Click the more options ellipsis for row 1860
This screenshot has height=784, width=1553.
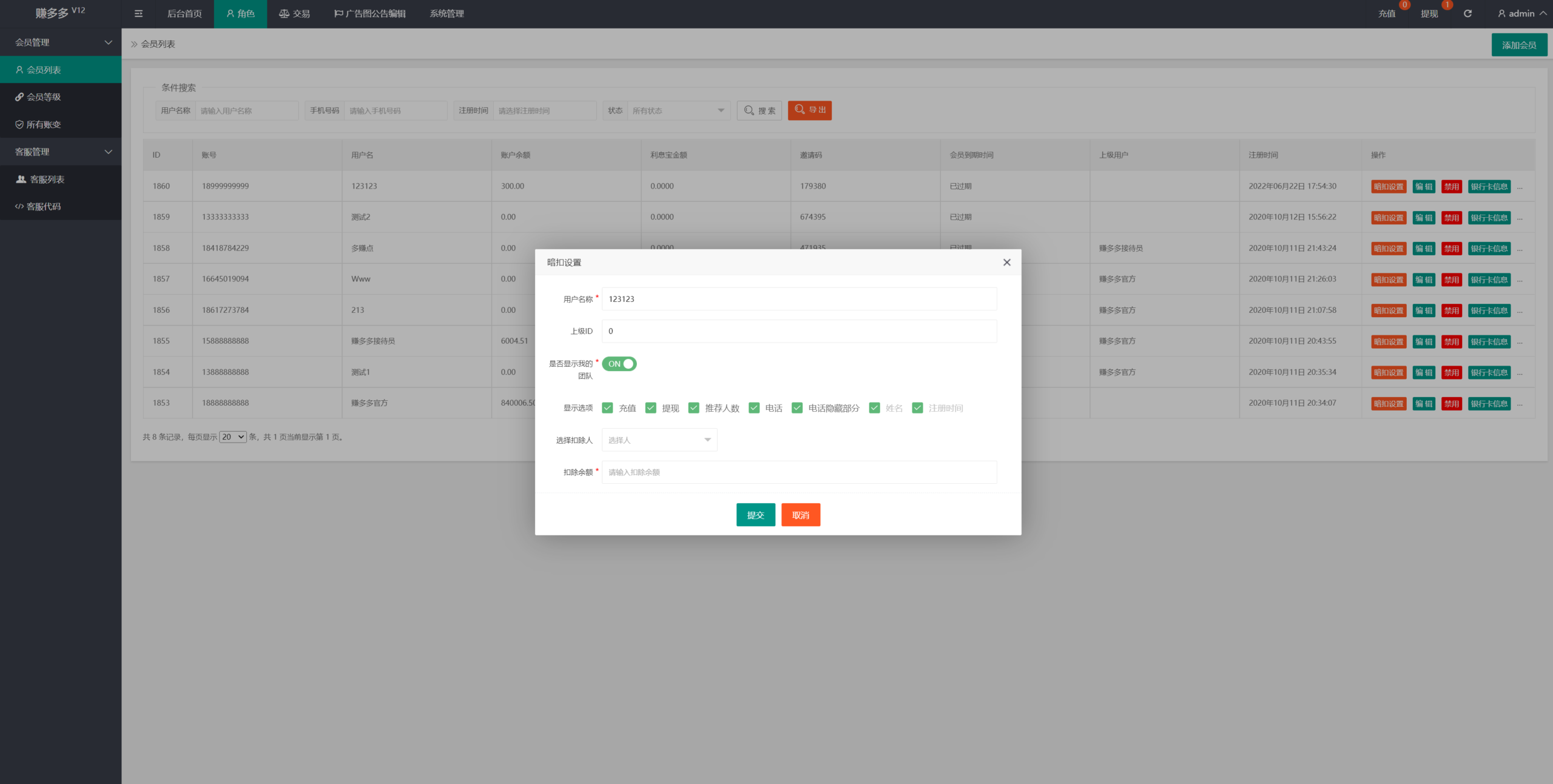point(1520,187)
